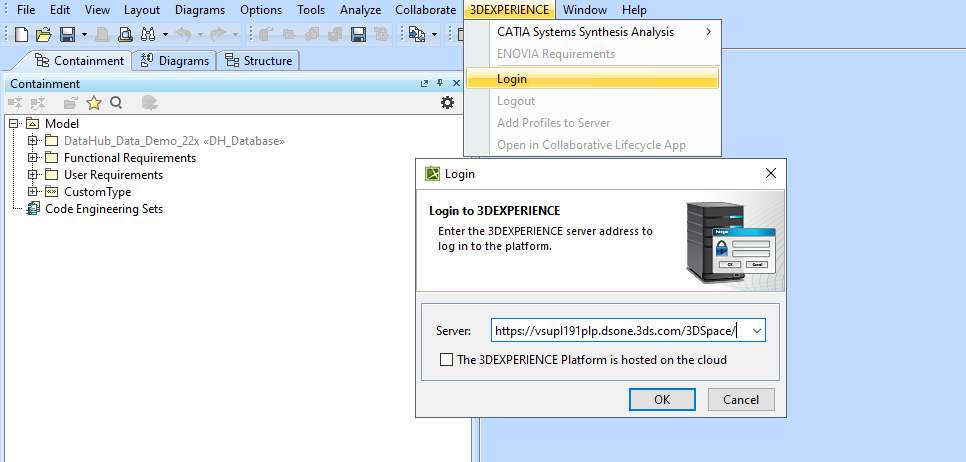
Task: Click the Containment tab hierarchy icon
Action: (42, 60)
